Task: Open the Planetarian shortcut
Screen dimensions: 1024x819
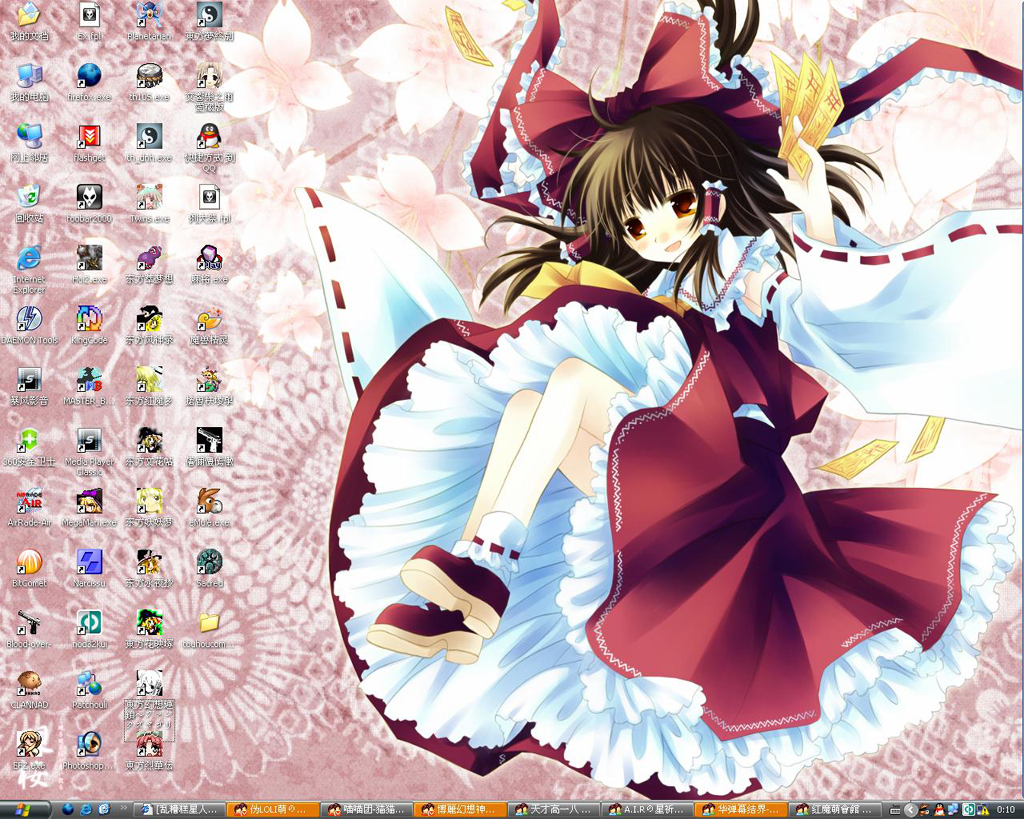Action: (149, 22)
